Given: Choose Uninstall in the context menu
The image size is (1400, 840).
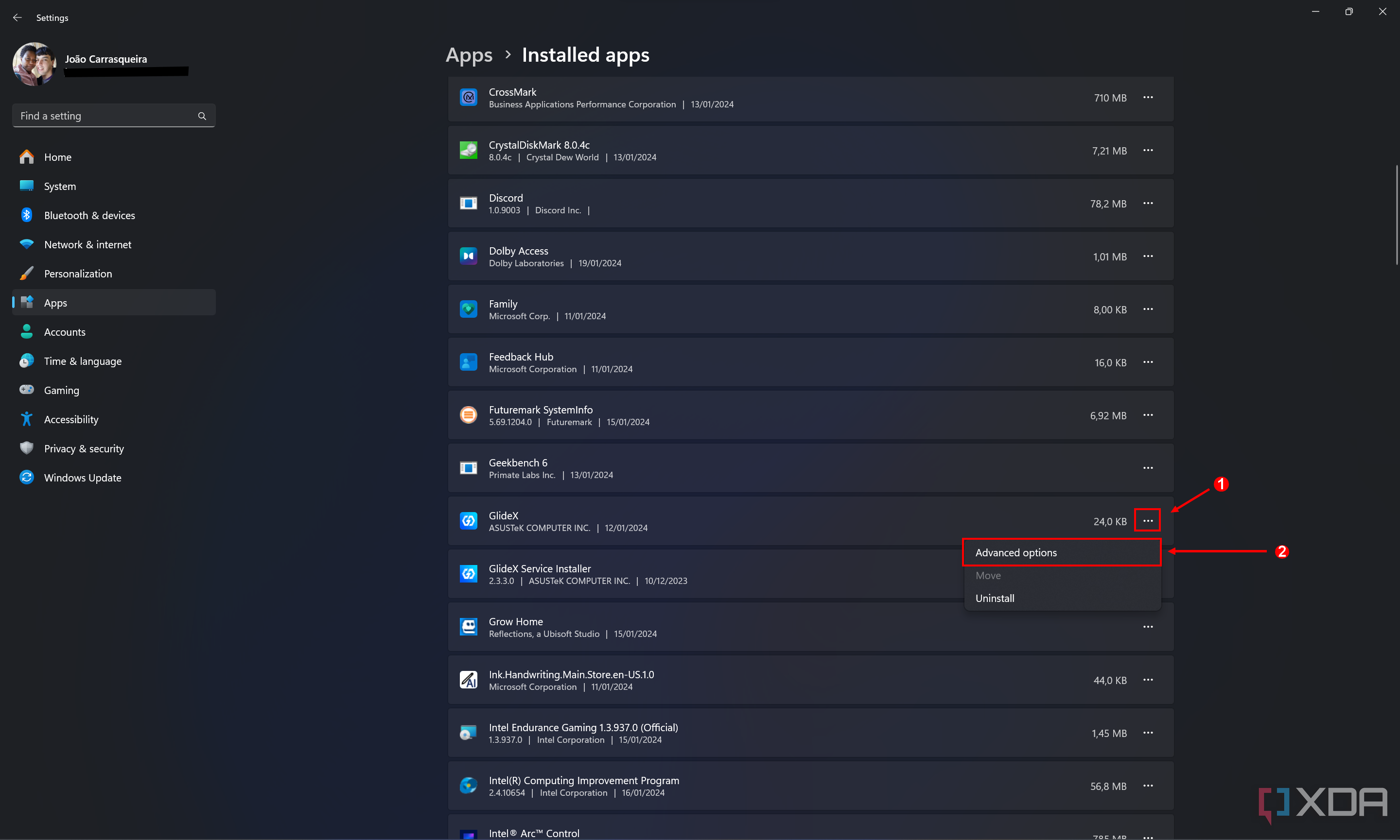Looking at the screenshot, I should pyautogui.click(x=1062, y=599).
